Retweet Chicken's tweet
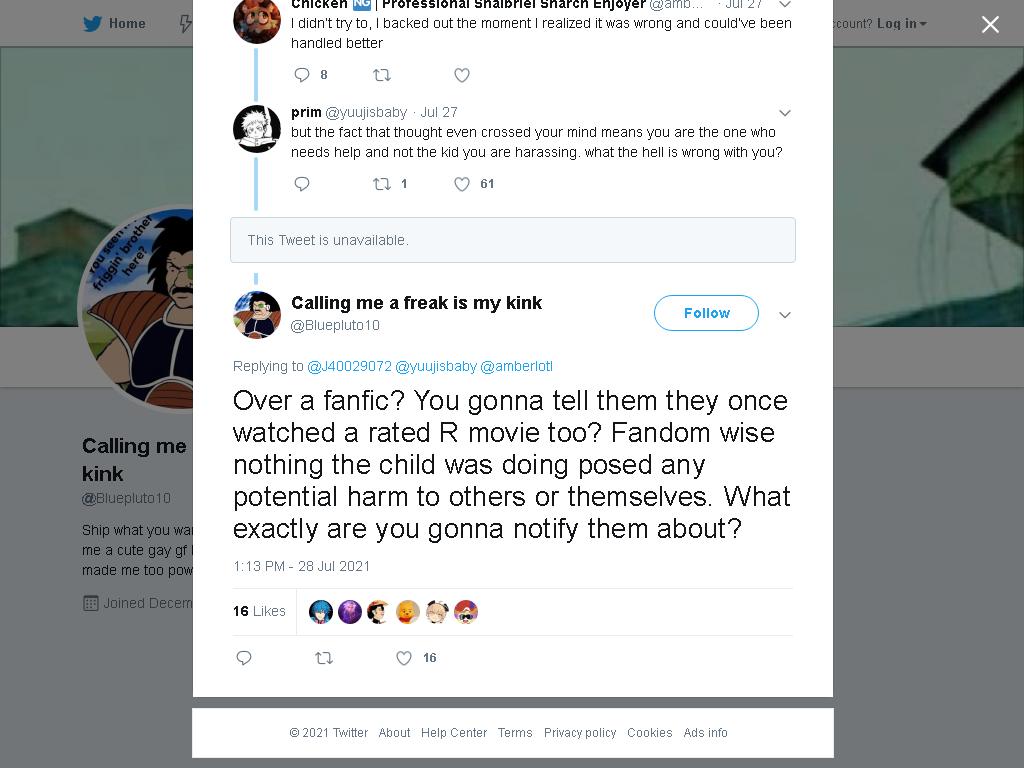 click(x=382, y=75)
